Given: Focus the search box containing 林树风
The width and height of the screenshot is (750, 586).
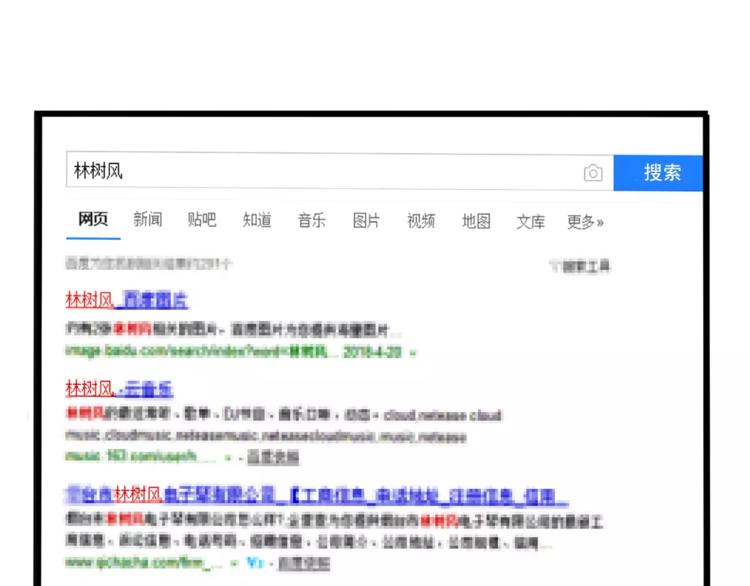Looking at the screenshot, I should (320, 172).
